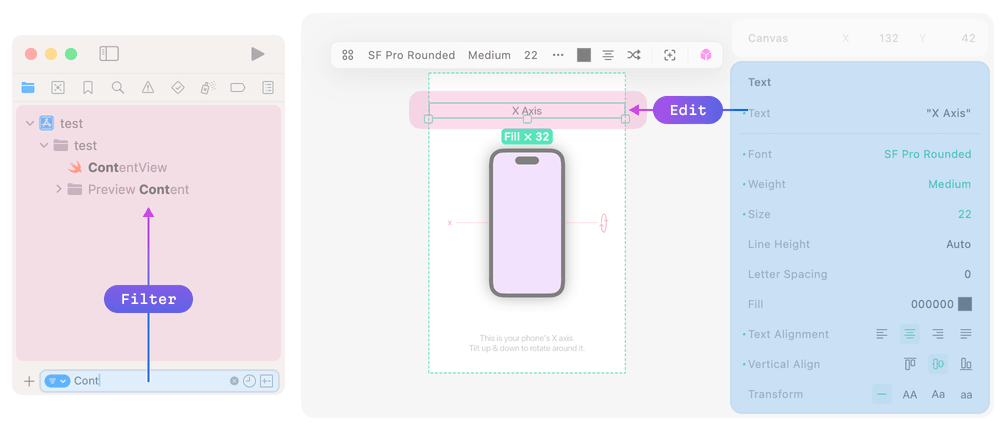Expand the Preview Content folder
The width and height of the screenshot is (1006, 429).
pos(59,189)
